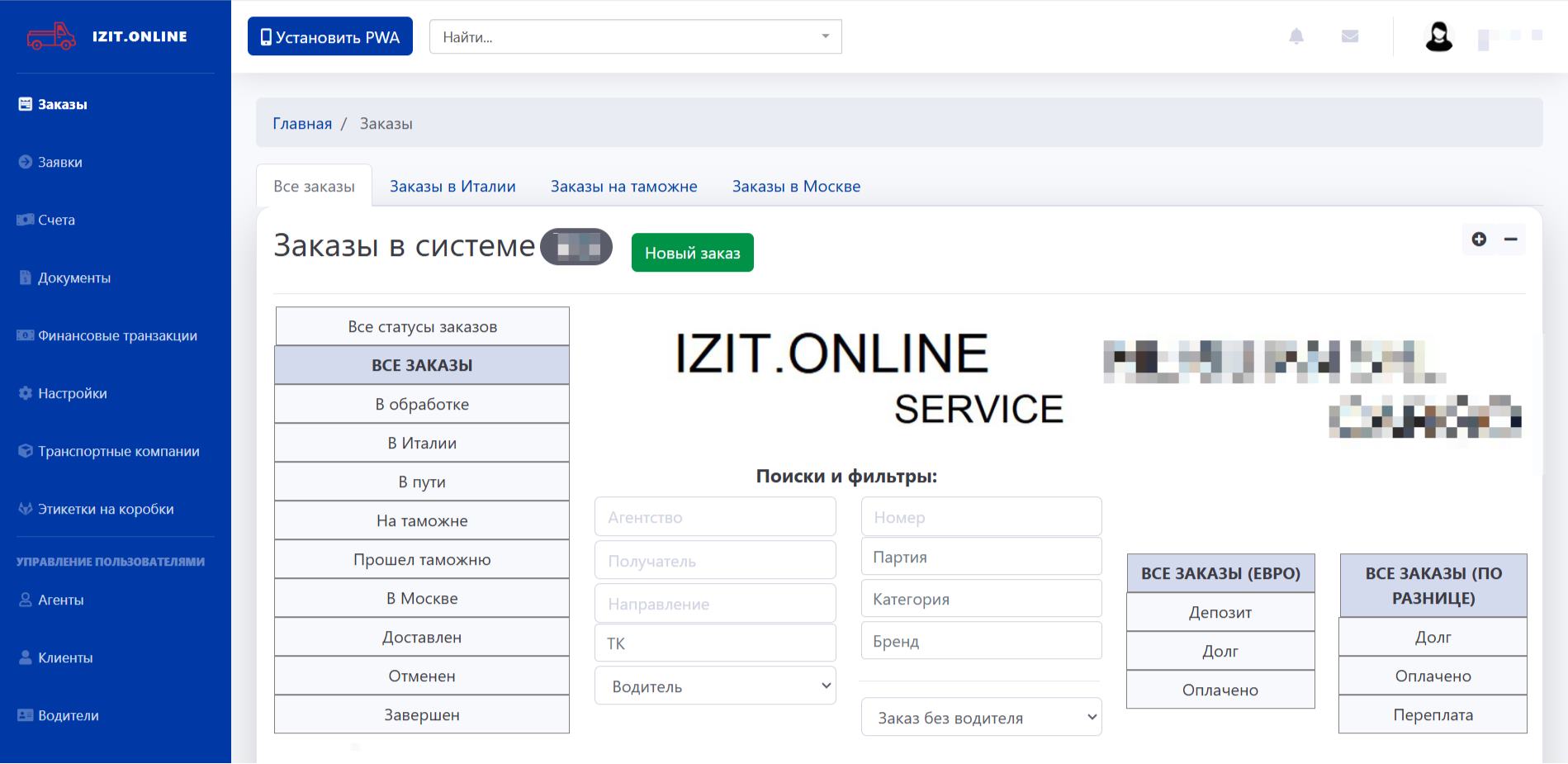This screenshot has height=764, width=1568.
Task: Collapse the orders card with the minus icon
Action: (x=1511, y=239)
